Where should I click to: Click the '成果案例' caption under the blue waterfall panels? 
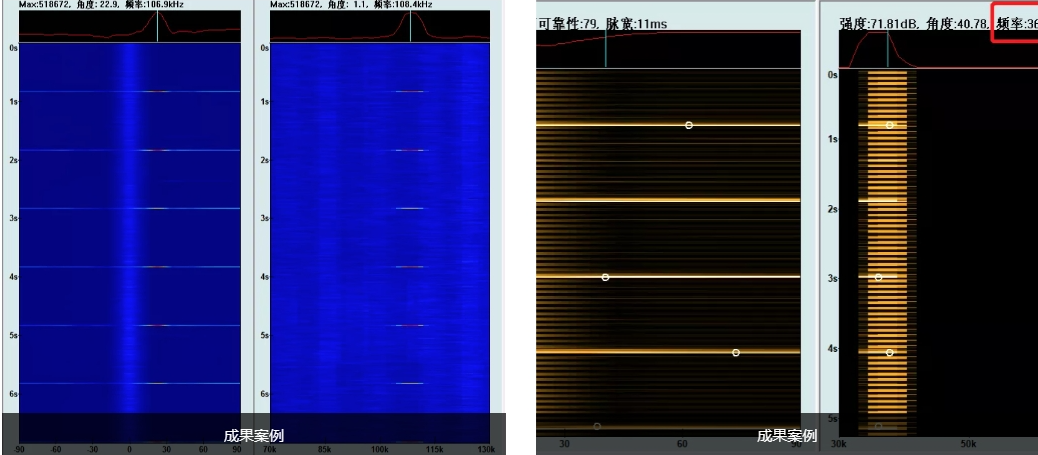pos(254,435)
